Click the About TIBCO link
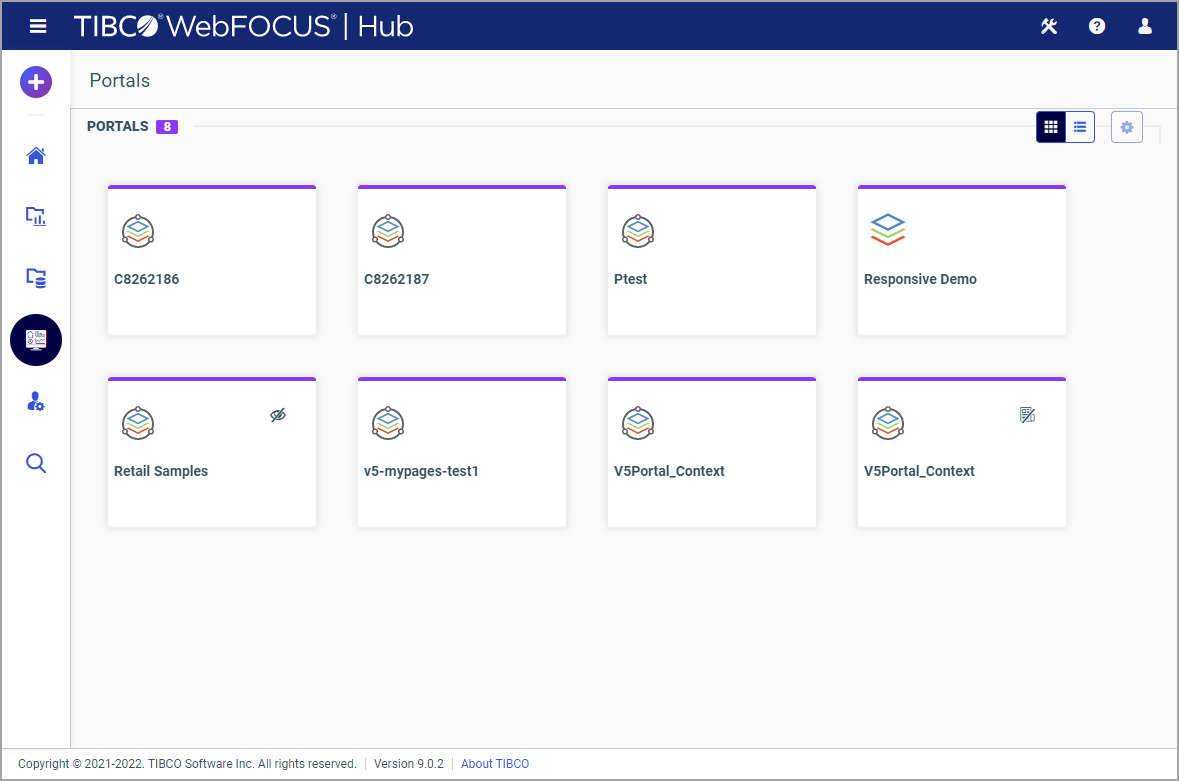The width and height of the screenshot is (1179, 781). pyautogui.click(x=495, y=764)
